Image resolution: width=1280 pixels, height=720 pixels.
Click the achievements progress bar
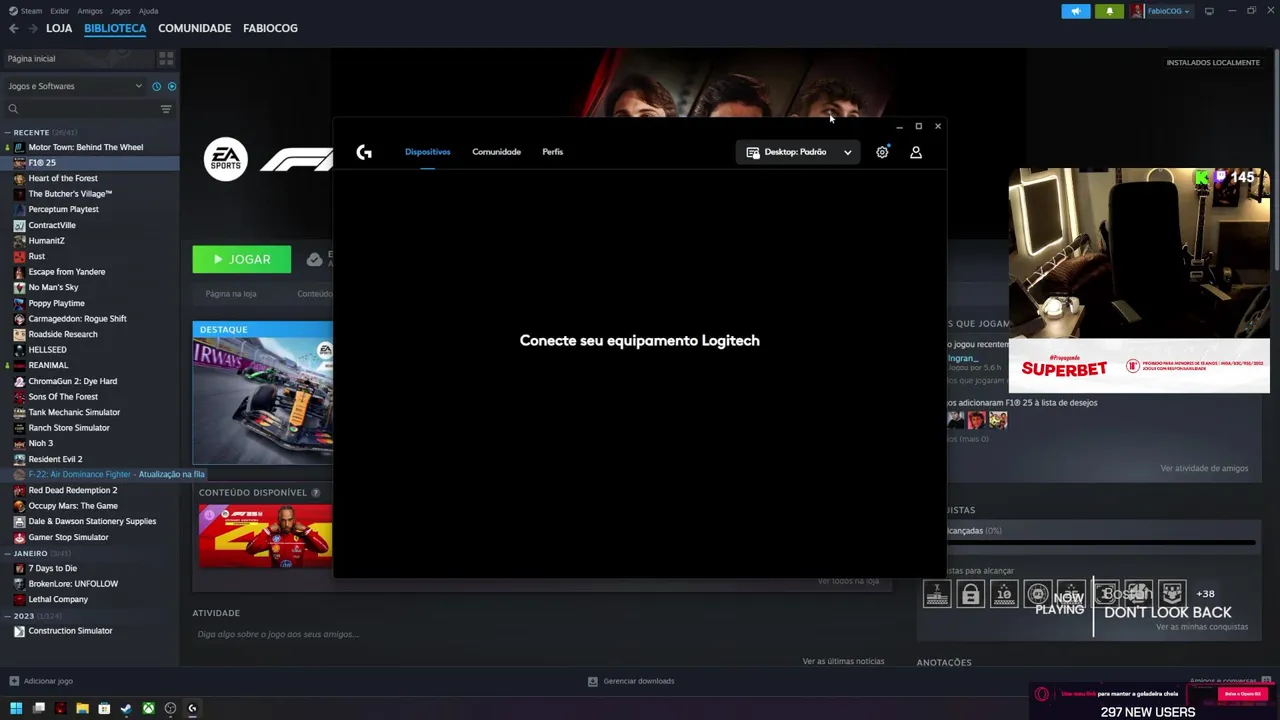tap(1101, 543)
